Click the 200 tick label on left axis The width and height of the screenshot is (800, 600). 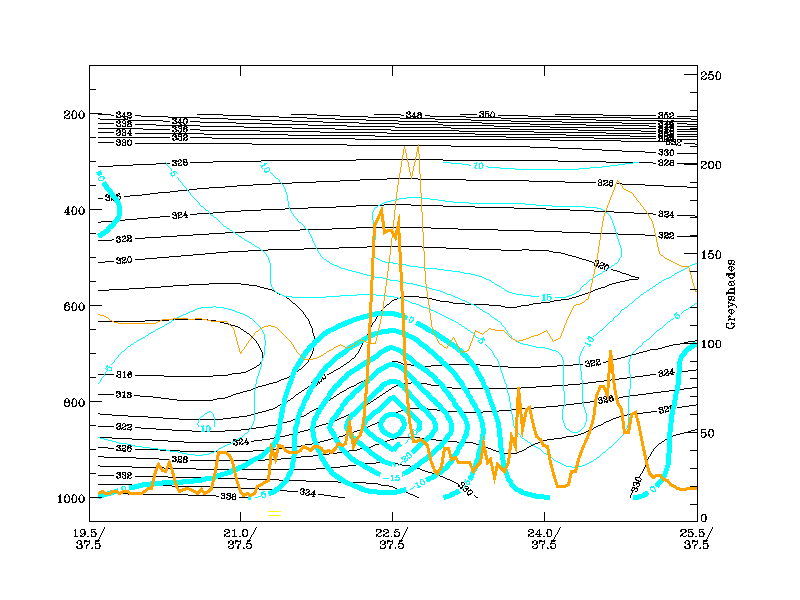(73, 114)
